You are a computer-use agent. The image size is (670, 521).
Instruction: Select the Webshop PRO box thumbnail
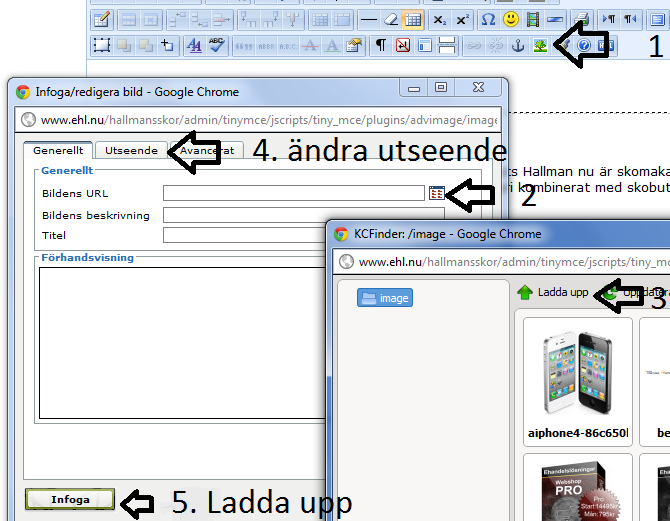pos(578,488)
